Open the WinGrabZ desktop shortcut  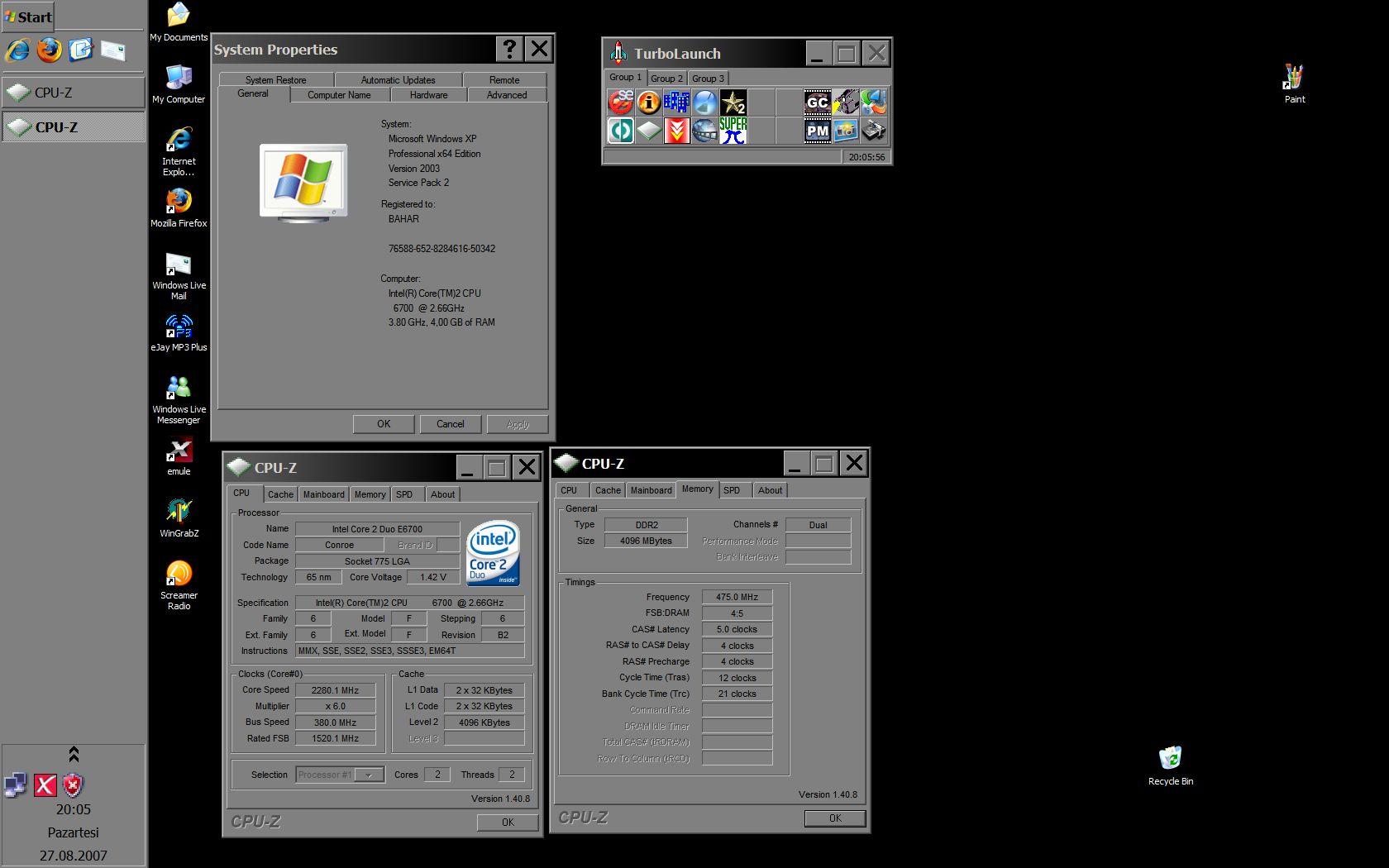(179, 518)
